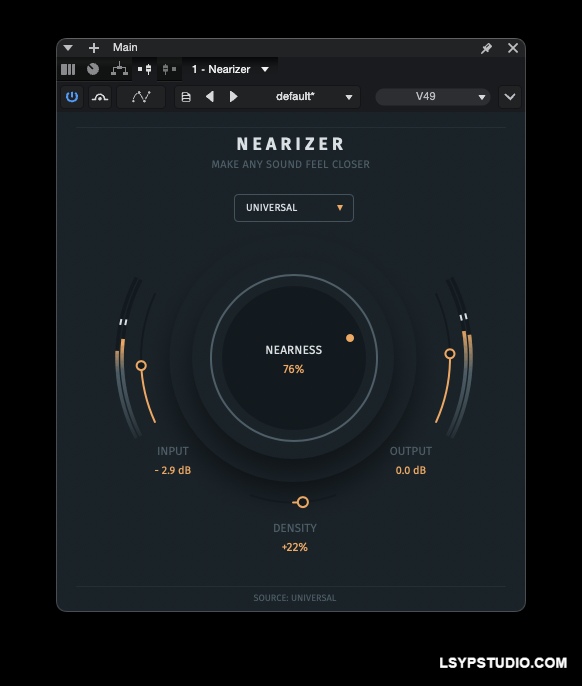The width and height of the screenshot is (582, 686).
Task: Click the OUTPUT gain slider handle
Action: click(450, 354)
